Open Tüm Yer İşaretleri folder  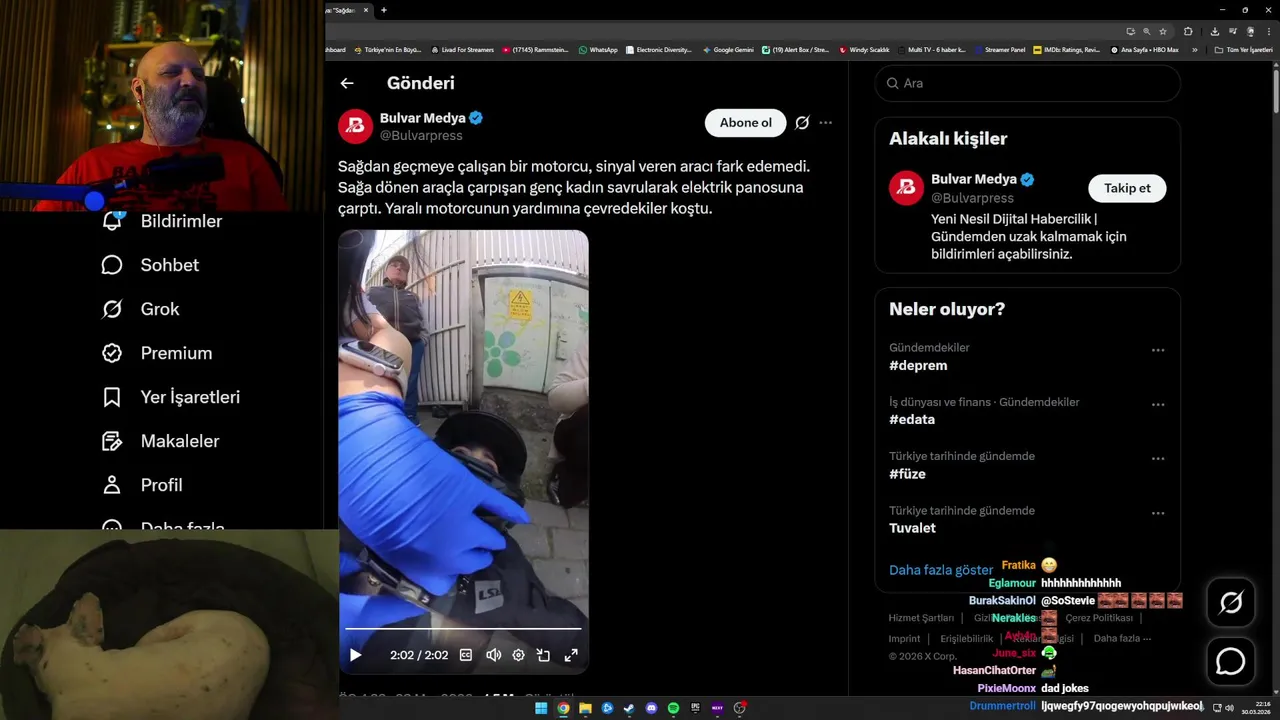coord(1243,49)
